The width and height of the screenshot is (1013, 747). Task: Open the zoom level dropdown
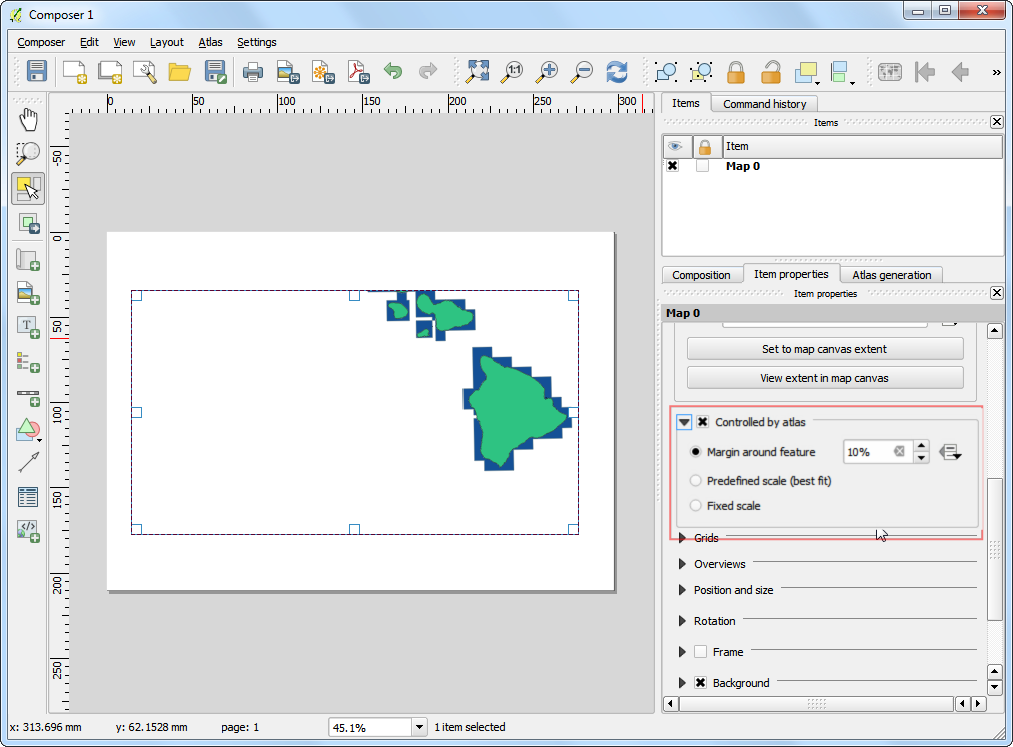pyautogui.click(x=419, y=728)
